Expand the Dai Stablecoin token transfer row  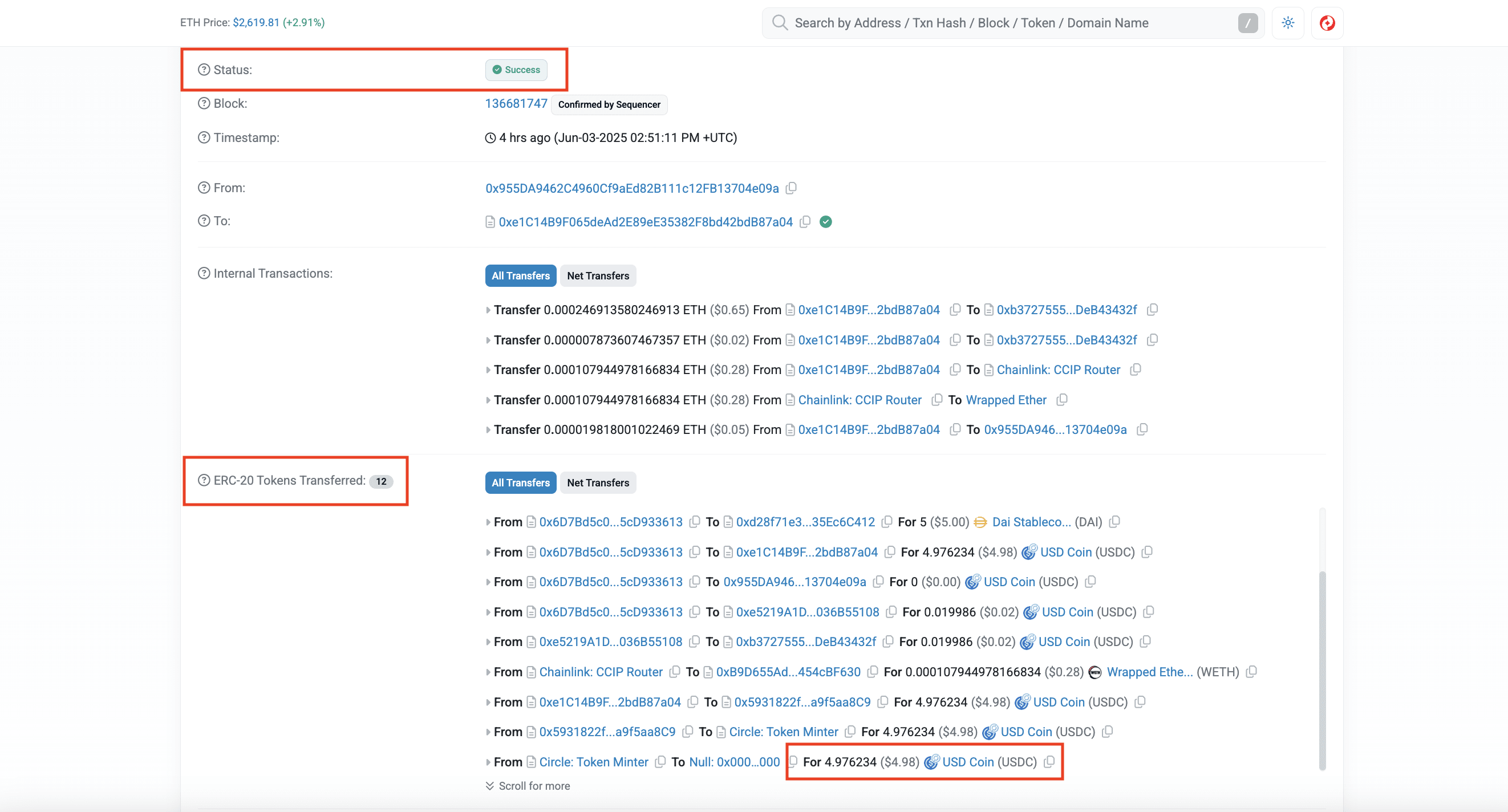coord(488,522)
